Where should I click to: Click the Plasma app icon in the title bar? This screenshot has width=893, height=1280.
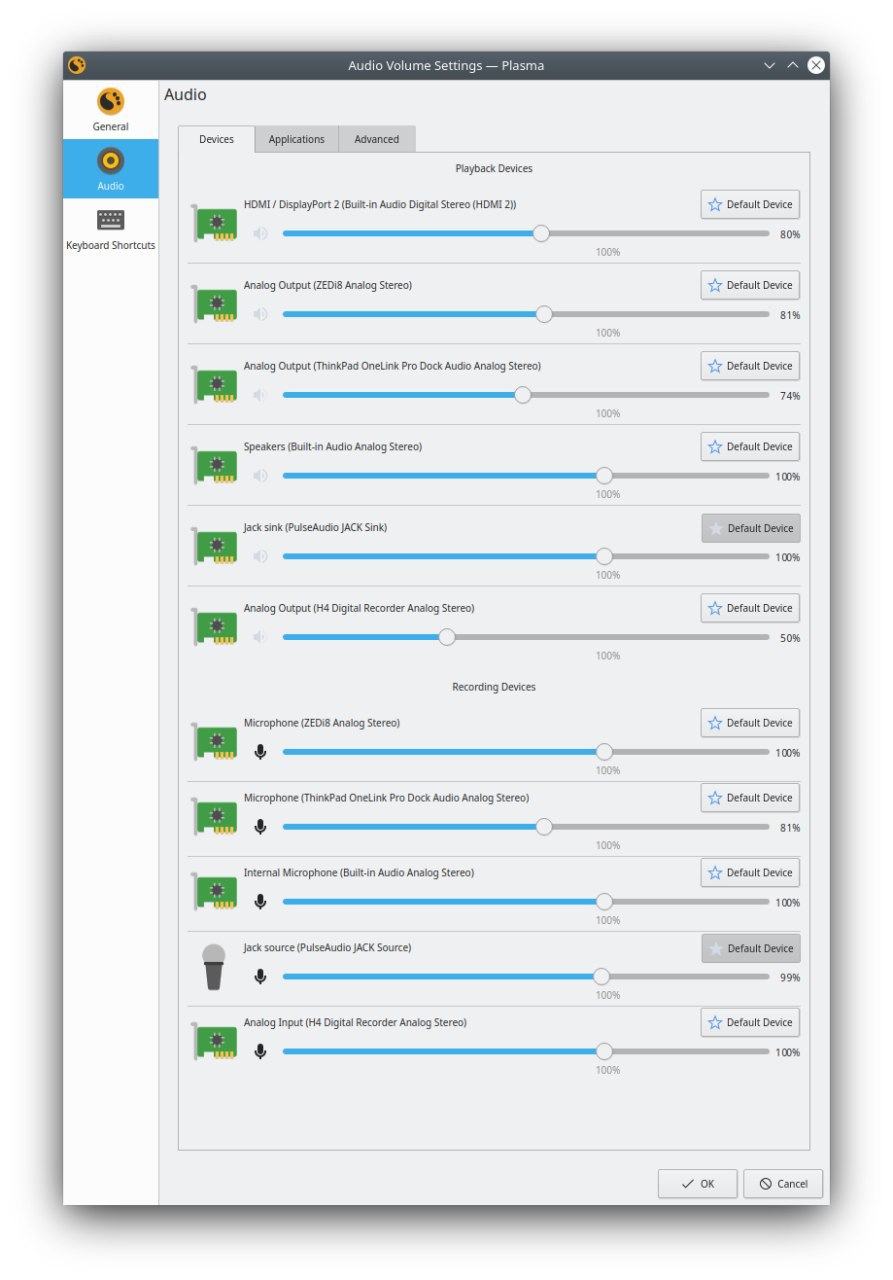click(77, 66)
